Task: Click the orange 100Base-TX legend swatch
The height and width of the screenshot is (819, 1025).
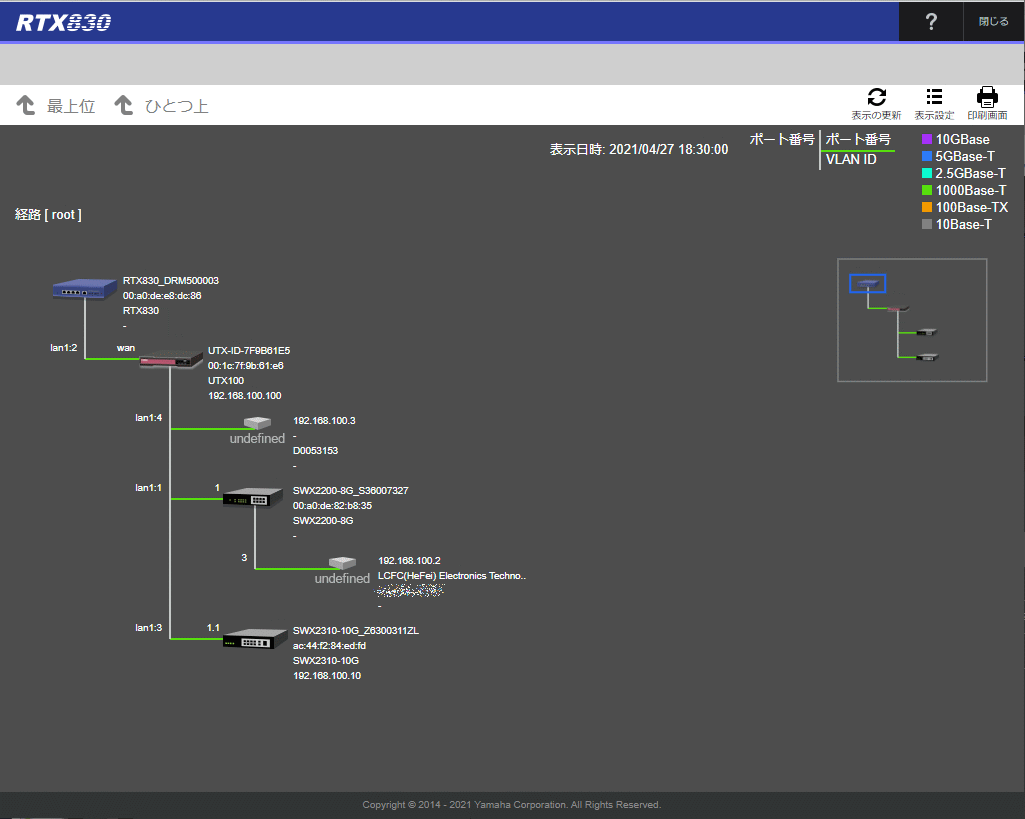Action: [x=927, y=207]
